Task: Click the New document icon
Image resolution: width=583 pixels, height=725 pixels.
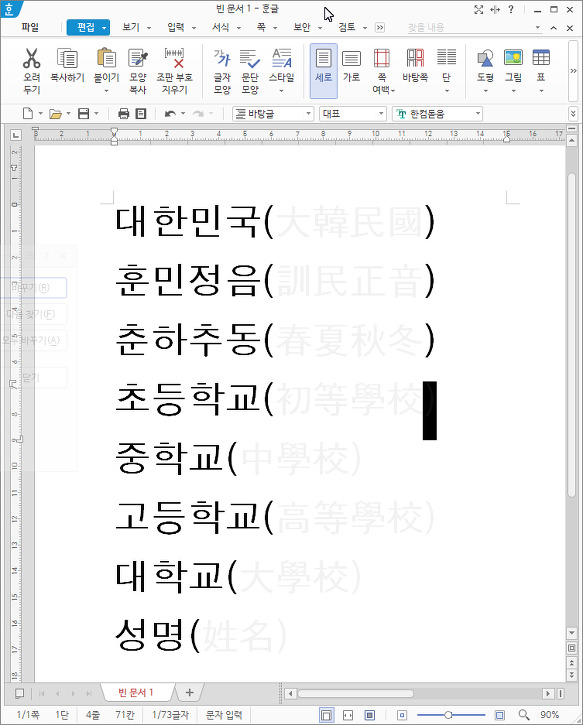Action: 28,113
